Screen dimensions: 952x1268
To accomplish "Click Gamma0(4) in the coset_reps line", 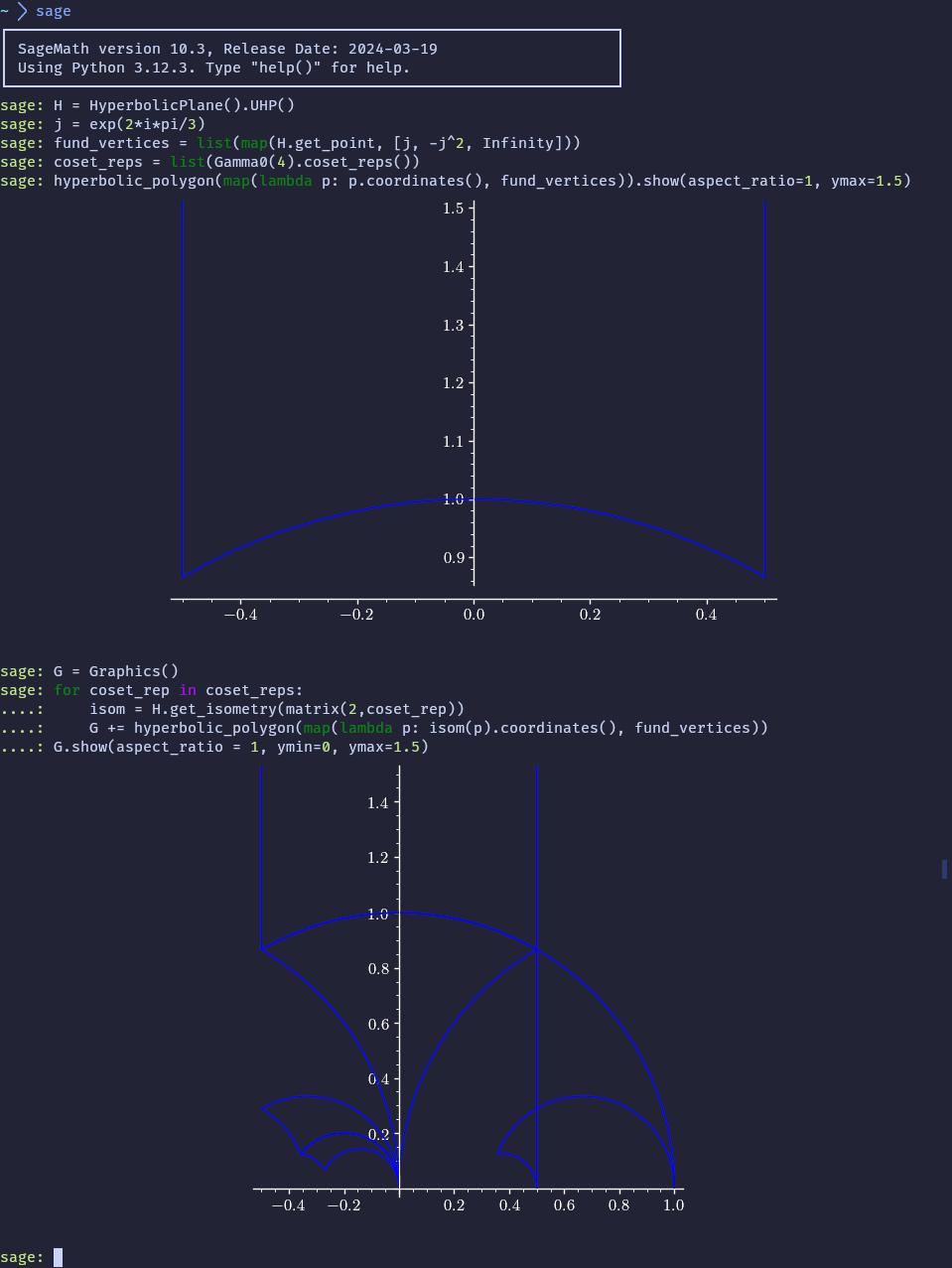I will pos(263,162).
